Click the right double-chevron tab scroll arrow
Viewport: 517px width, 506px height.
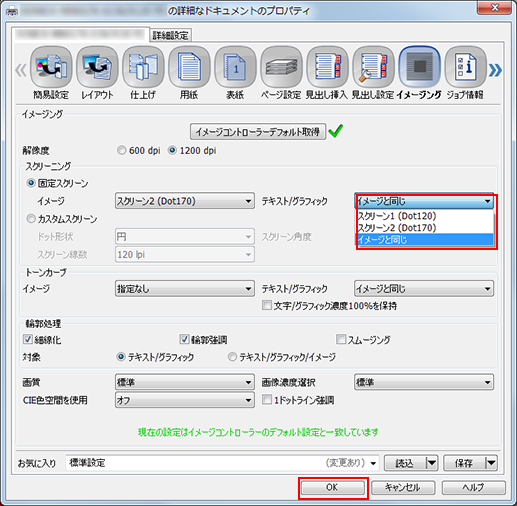[495, 70]
